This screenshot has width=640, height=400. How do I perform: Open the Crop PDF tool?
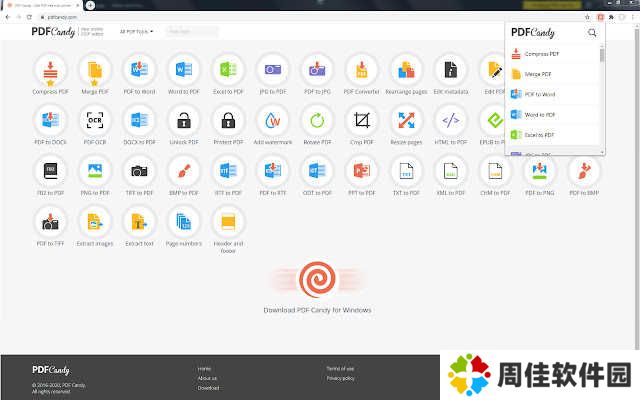(362, 121)
